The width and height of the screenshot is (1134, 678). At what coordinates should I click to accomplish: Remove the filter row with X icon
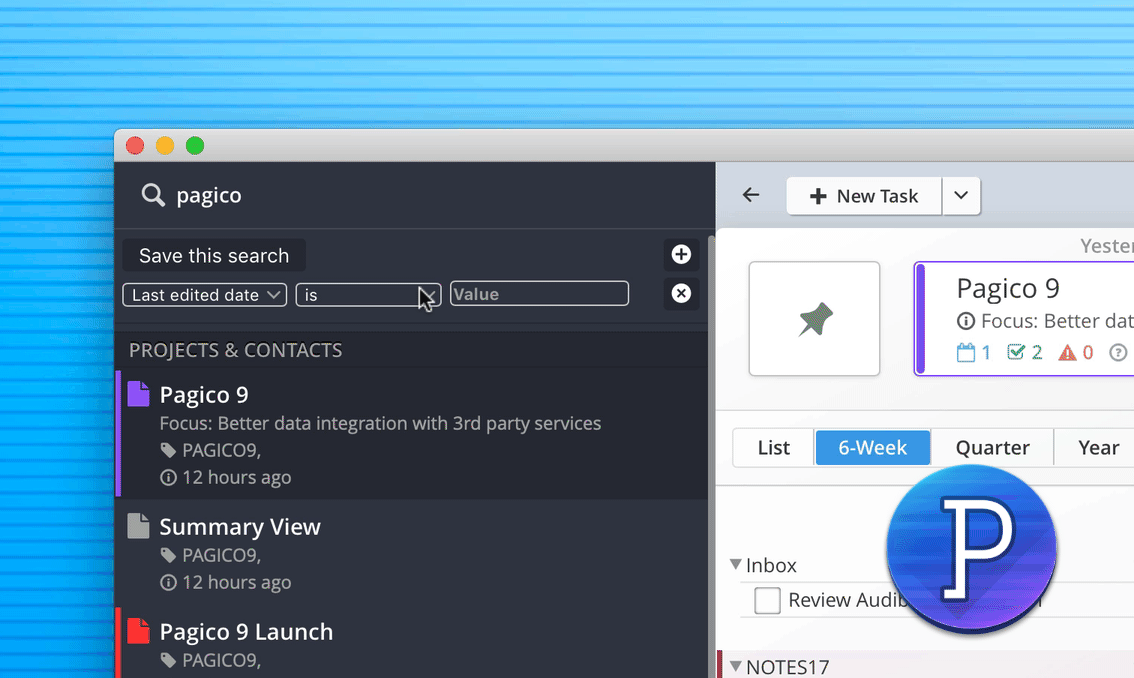(681, 293)
